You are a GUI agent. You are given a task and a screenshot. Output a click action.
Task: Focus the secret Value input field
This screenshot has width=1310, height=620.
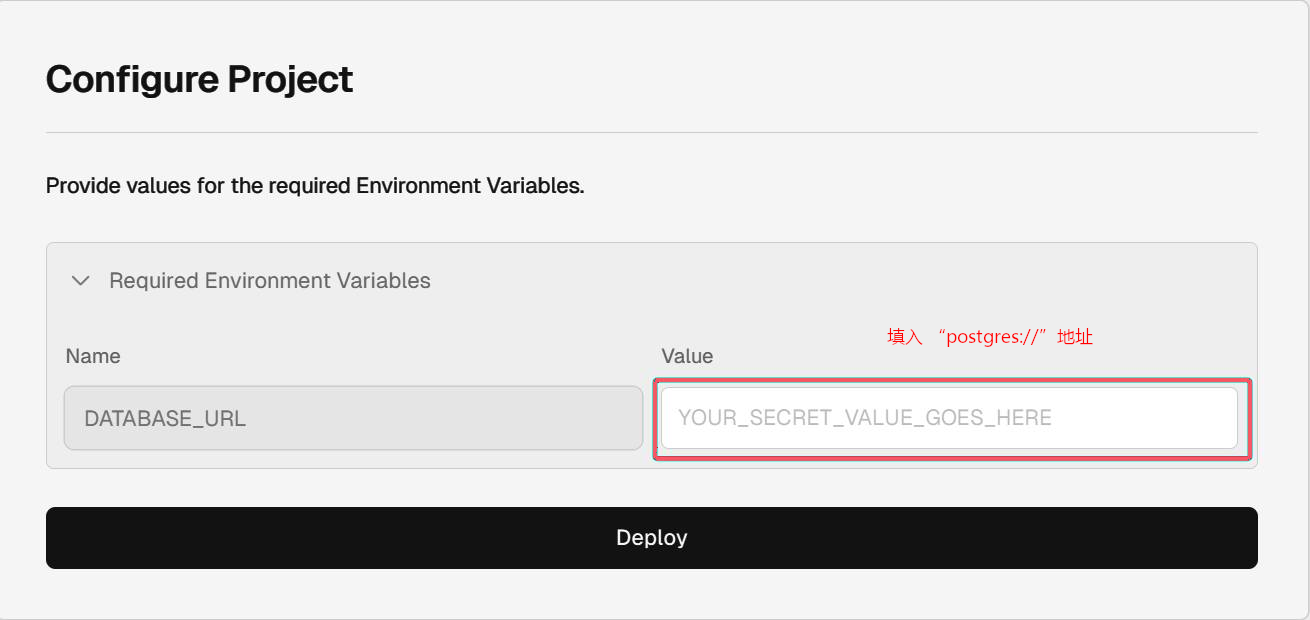point(949,418)
